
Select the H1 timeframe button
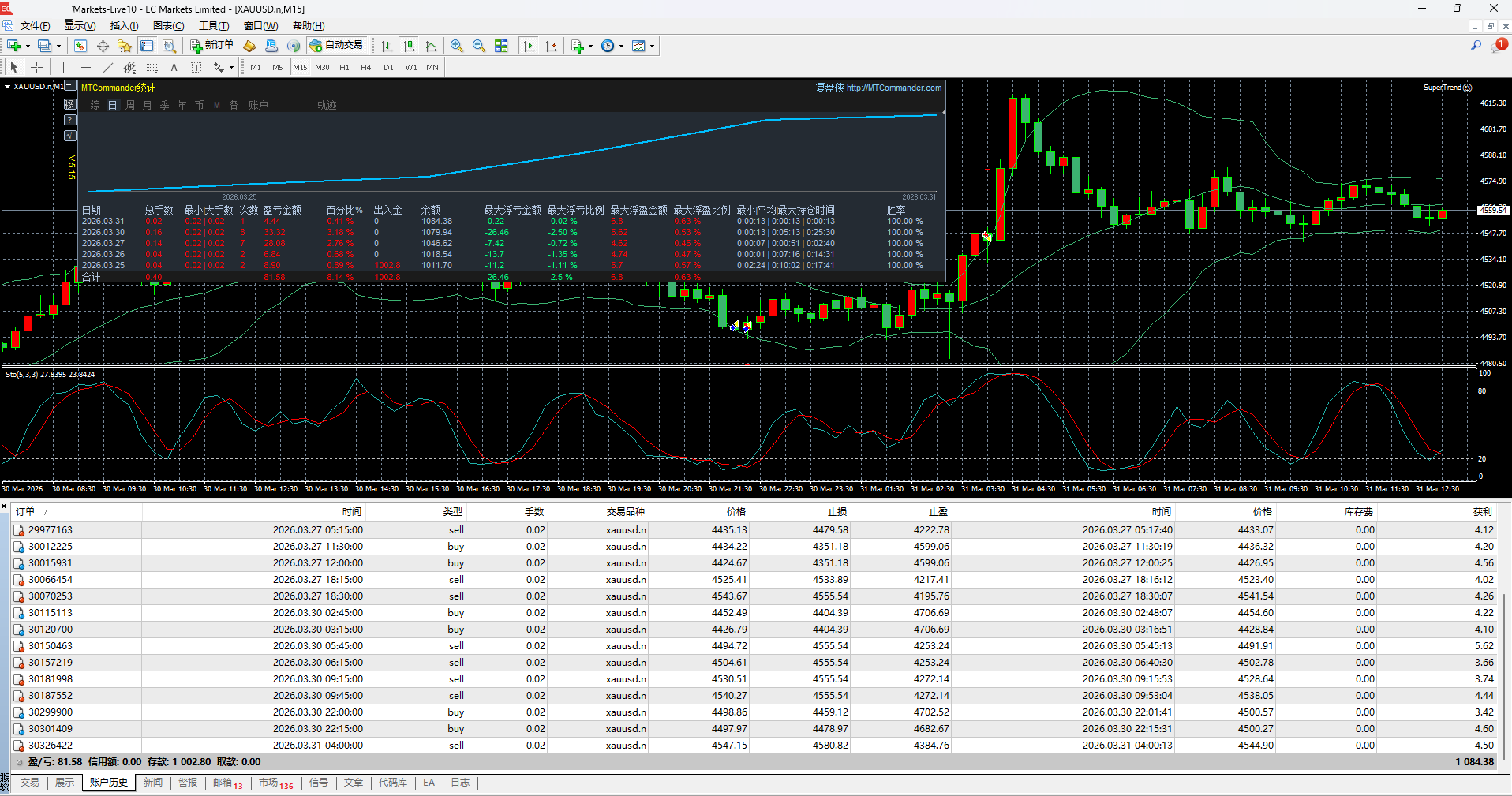click(344, 67)
